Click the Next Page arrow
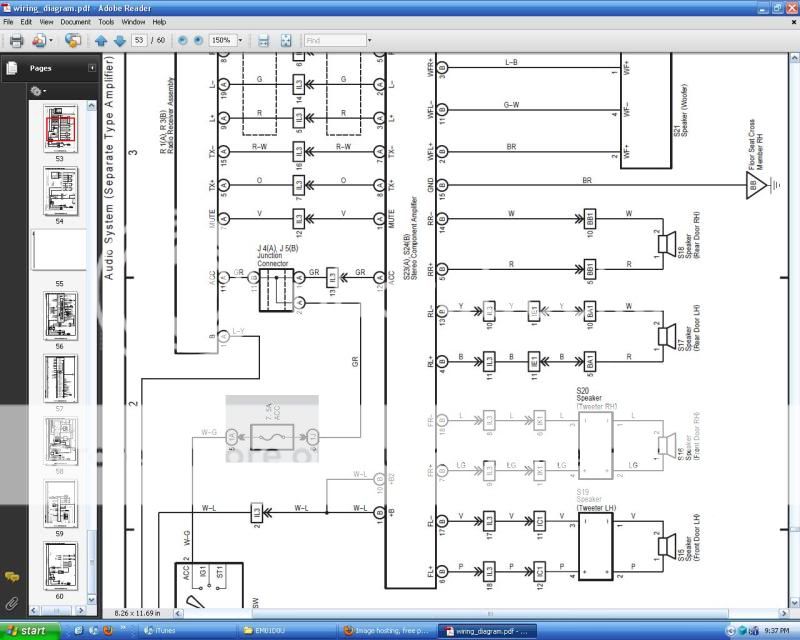The width and height of the screenshot is (800, 640). click(x=120, y=42)
